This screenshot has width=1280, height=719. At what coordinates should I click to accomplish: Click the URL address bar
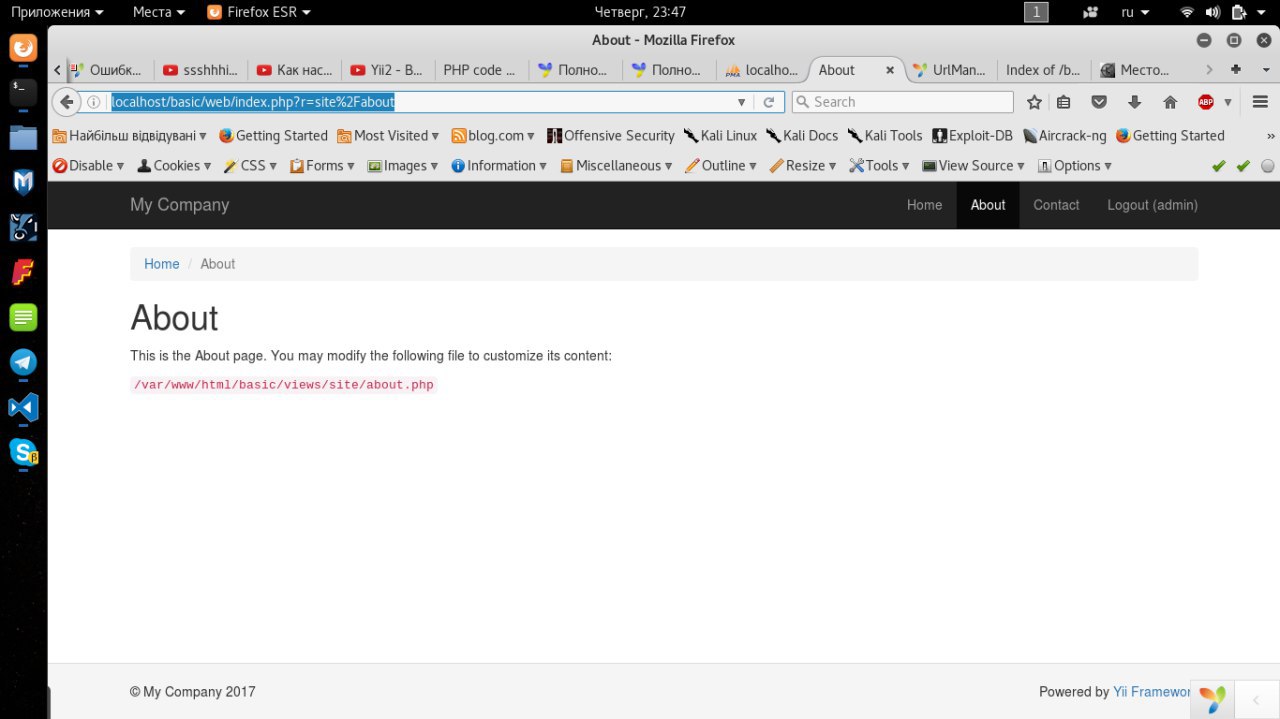(420, 102)
